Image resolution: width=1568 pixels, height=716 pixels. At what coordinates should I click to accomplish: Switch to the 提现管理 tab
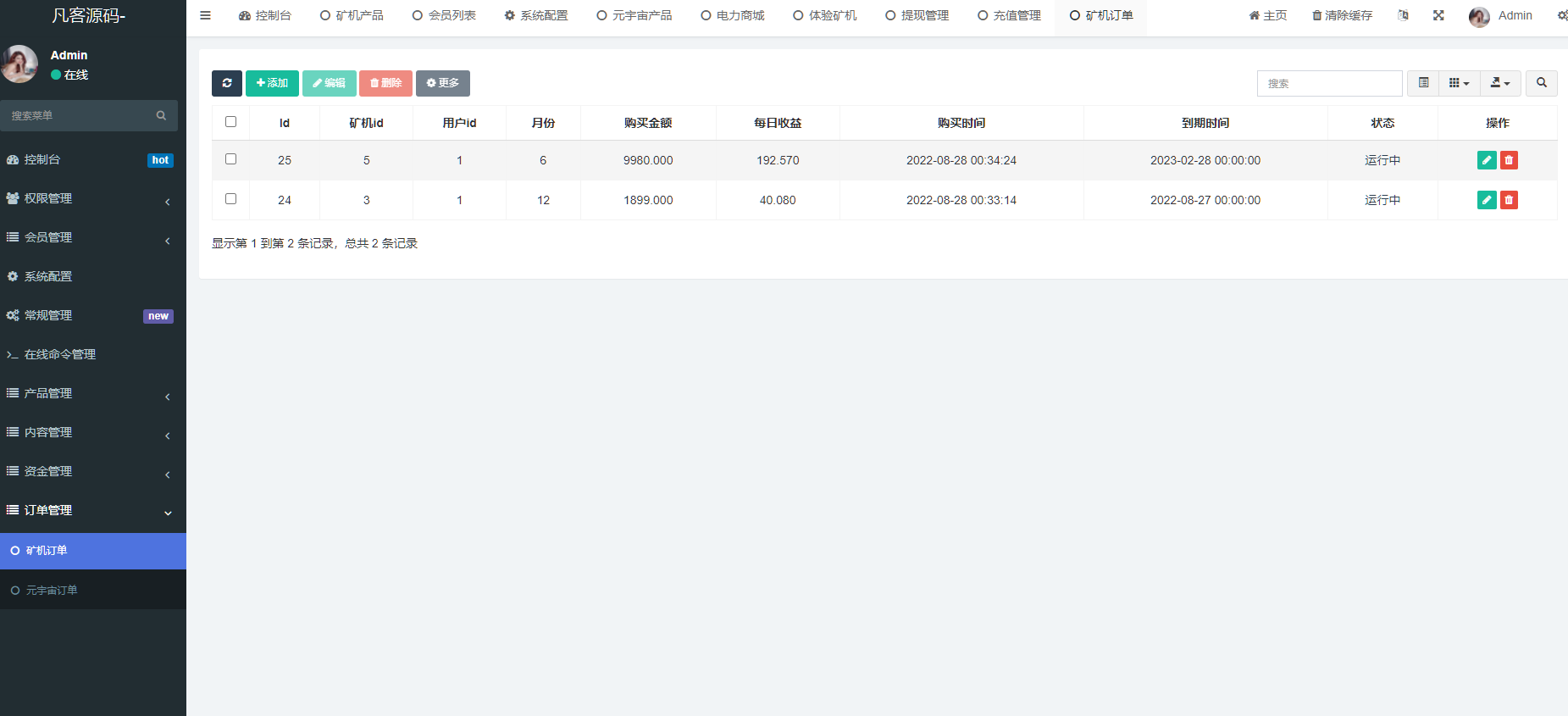(x=917, y=15)
